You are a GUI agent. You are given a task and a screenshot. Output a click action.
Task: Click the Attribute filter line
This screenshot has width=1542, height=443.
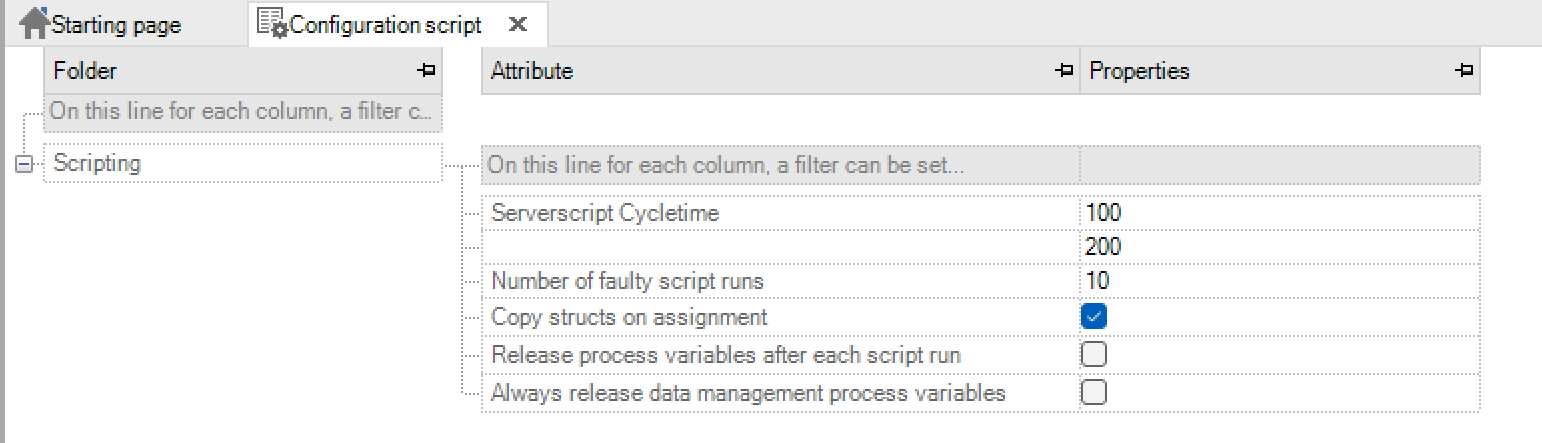[780, 165]
